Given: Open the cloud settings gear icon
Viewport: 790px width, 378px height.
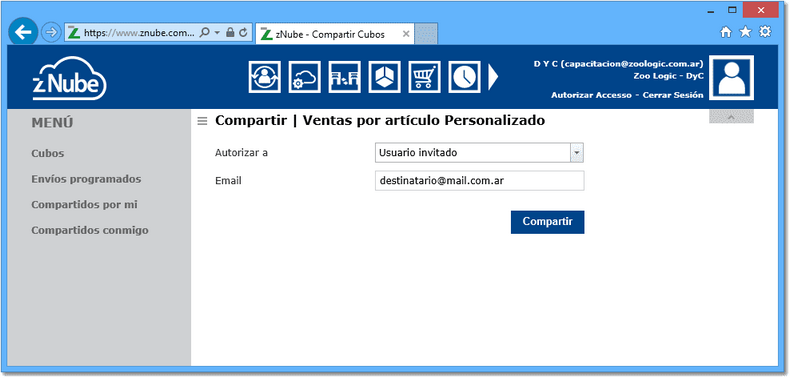Looking at the screenshot, I should tap(304, 77).
